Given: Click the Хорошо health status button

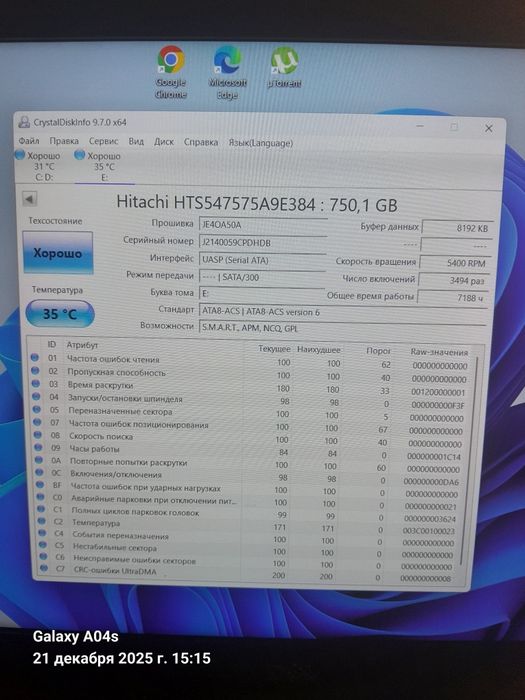Looking at the screenshot, I should pos(58,253).
